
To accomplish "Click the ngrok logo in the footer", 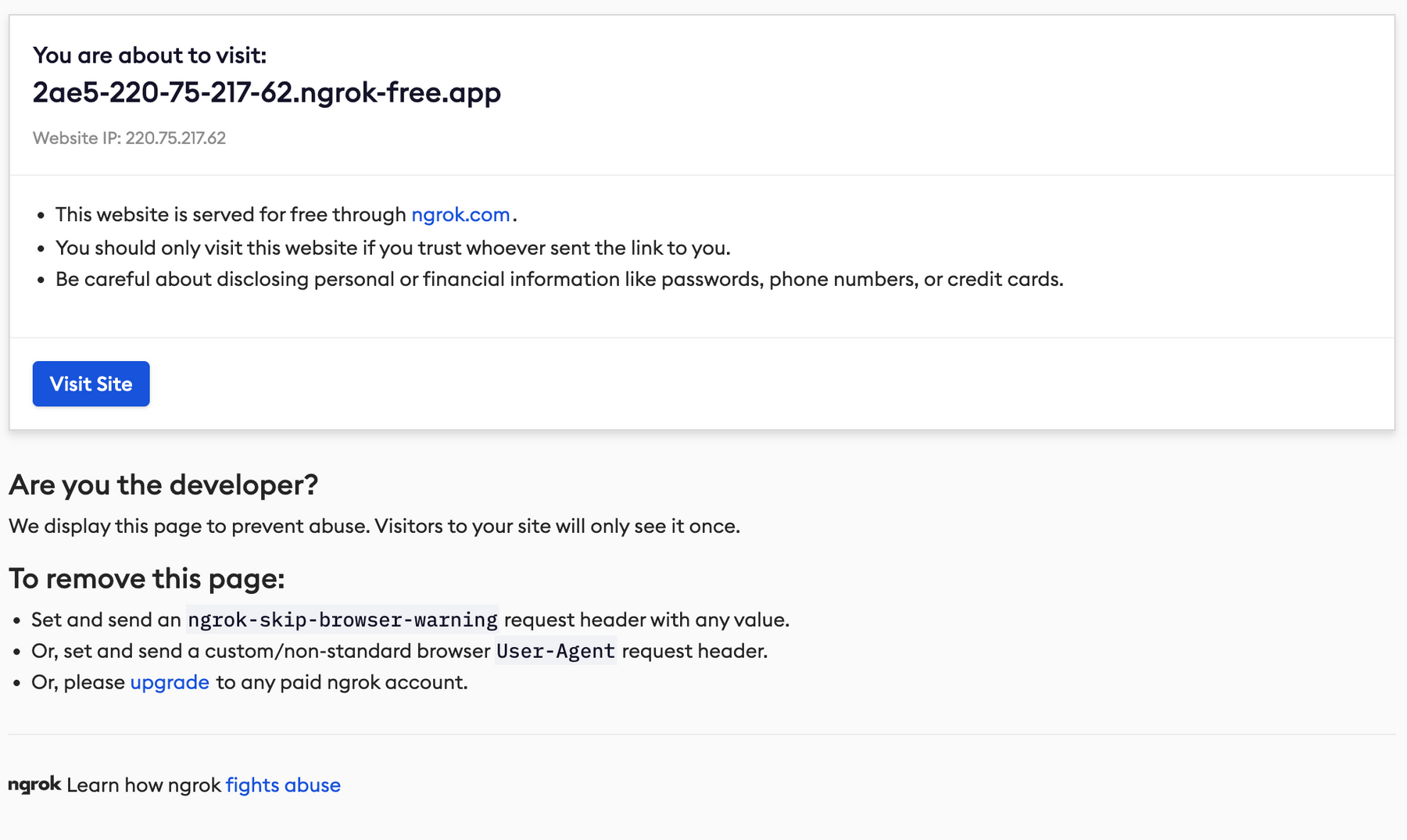I will coord(34,785).
